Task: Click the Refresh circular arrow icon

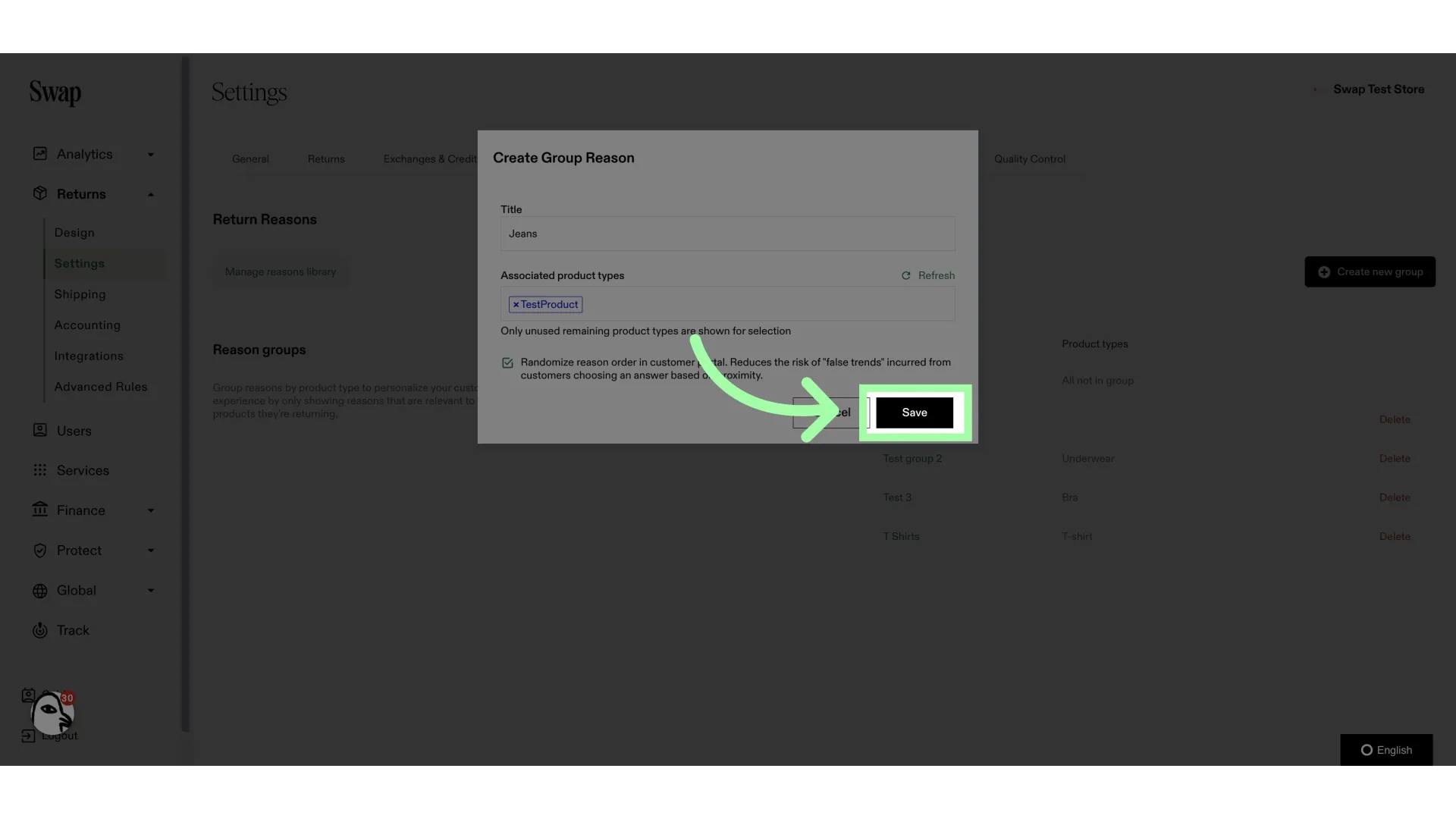Action: 905,275
